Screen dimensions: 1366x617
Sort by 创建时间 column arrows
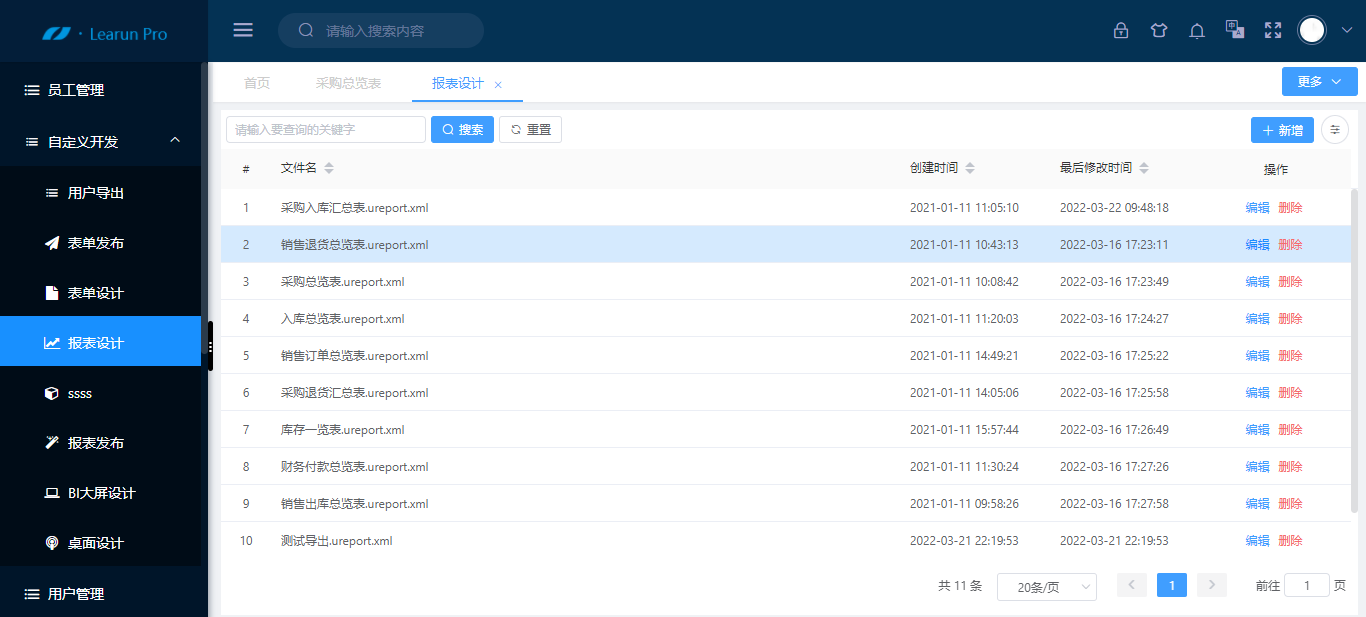click(x=969, y=168)
